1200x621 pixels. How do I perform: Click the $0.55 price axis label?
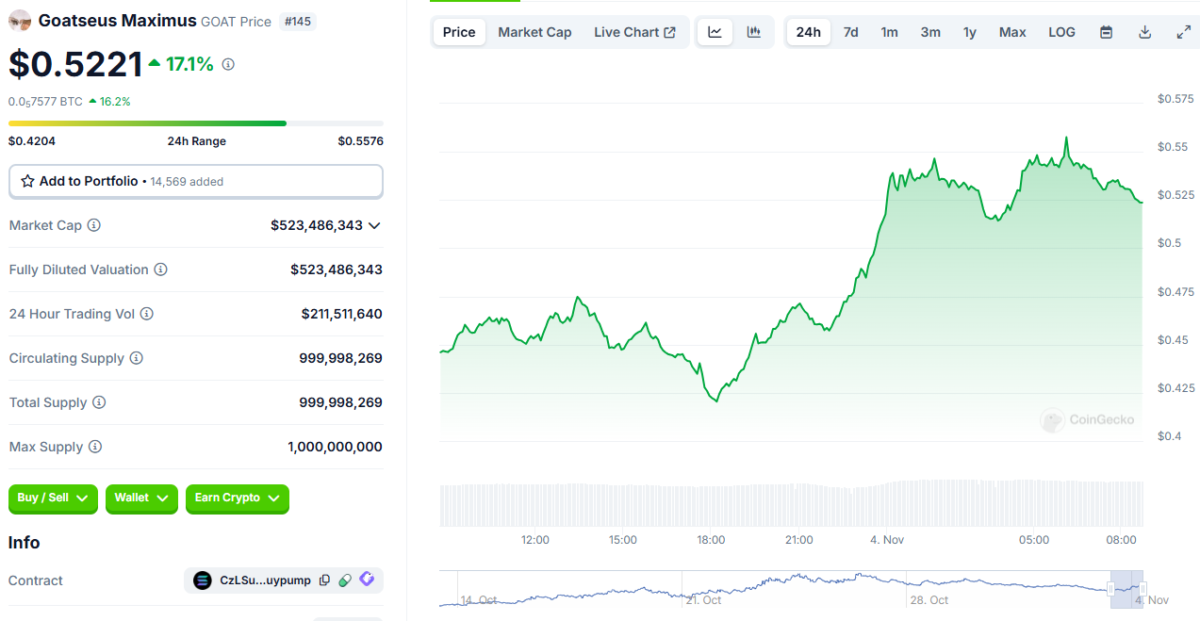click(x=1172, y=147)
